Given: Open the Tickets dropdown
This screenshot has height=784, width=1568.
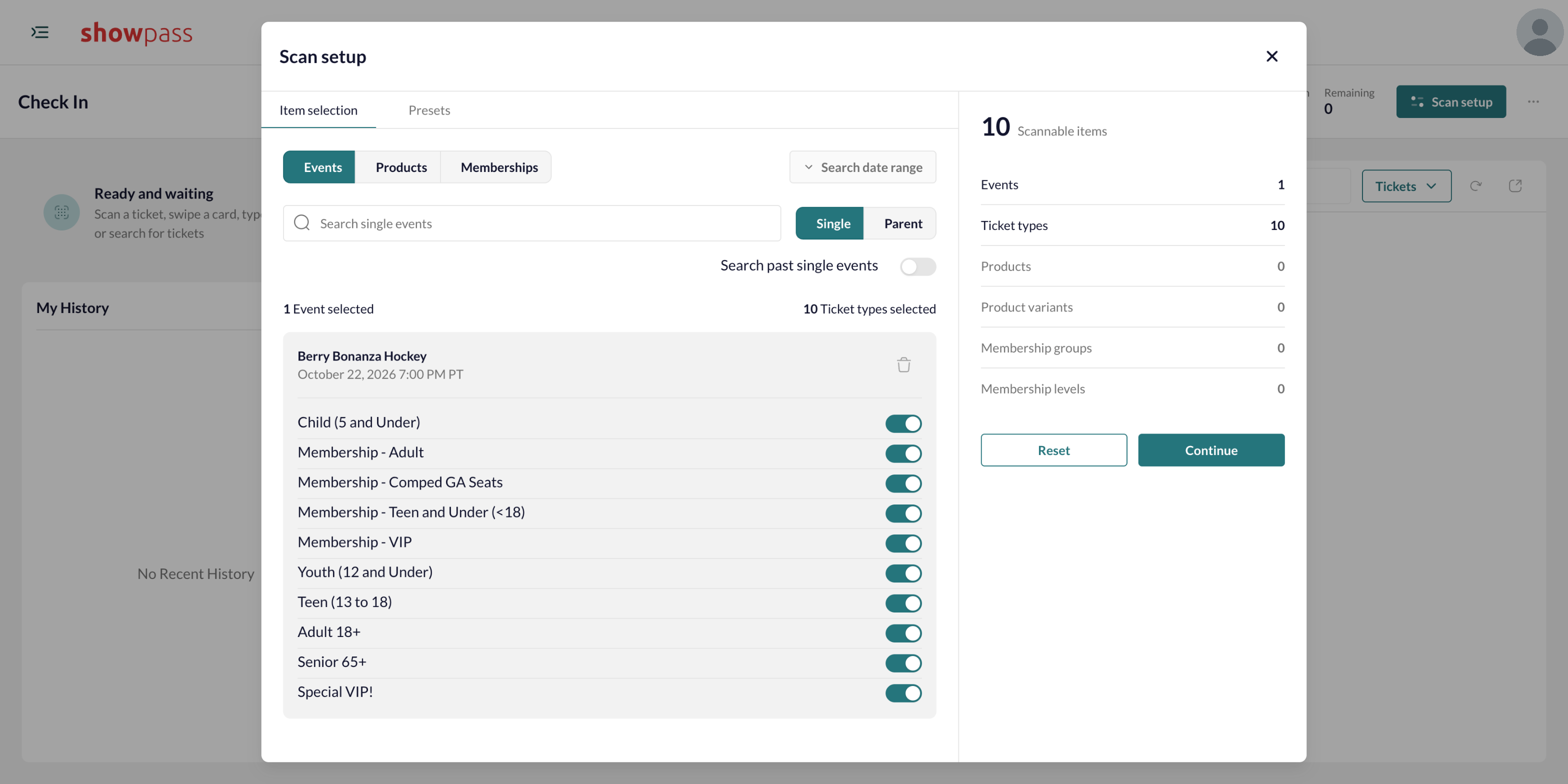Looking at the screenshot, I should (x=1406, y=186).
